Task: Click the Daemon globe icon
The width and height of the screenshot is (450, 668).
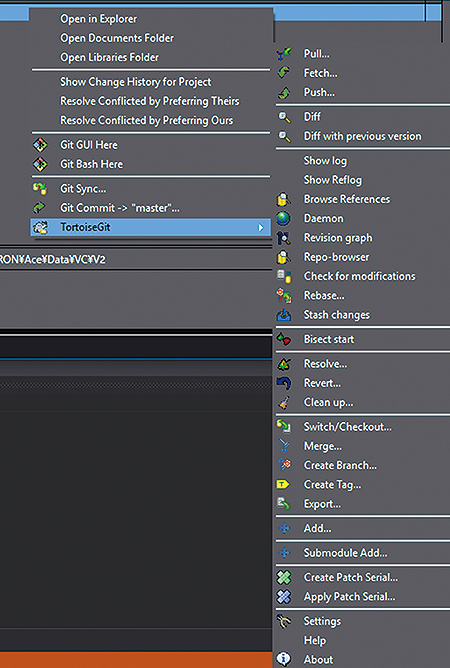Action: (x=283, y=219)
